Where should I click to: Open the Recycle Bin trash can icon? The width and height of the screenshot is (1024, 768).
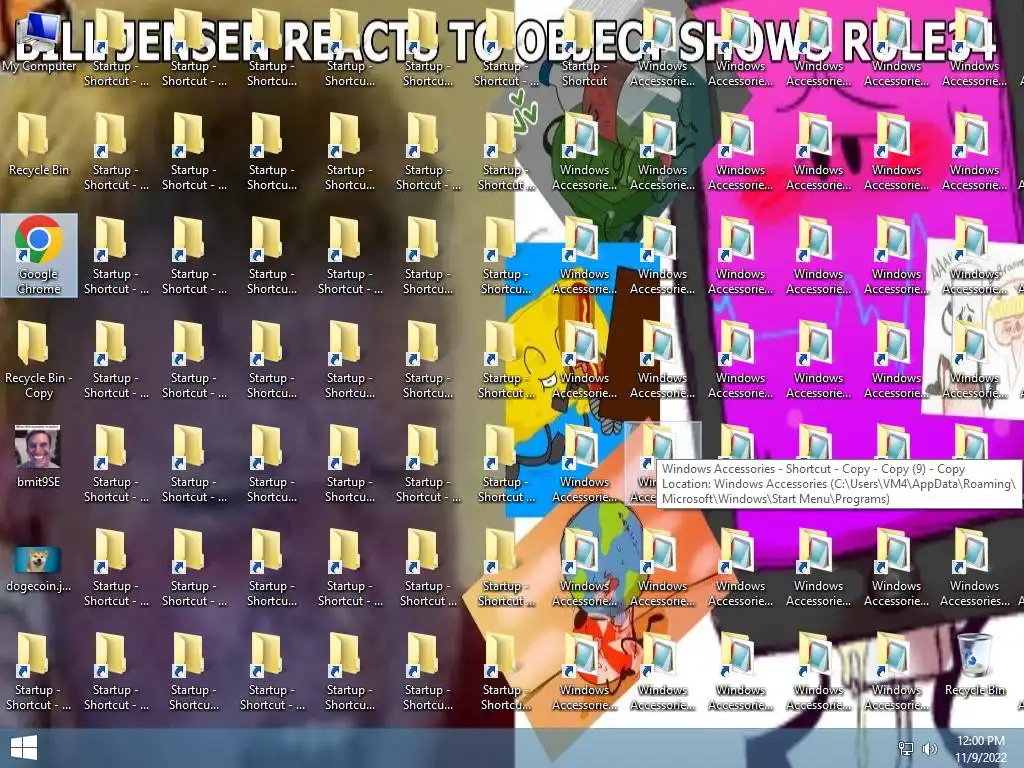tap(975, 665)
